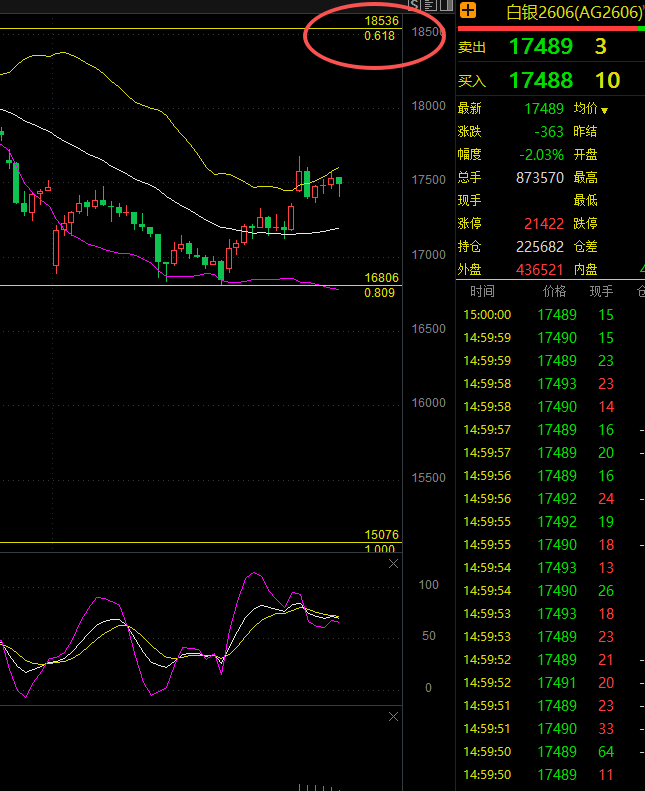Click the latest green candlestick on the chart

point(339,183)
